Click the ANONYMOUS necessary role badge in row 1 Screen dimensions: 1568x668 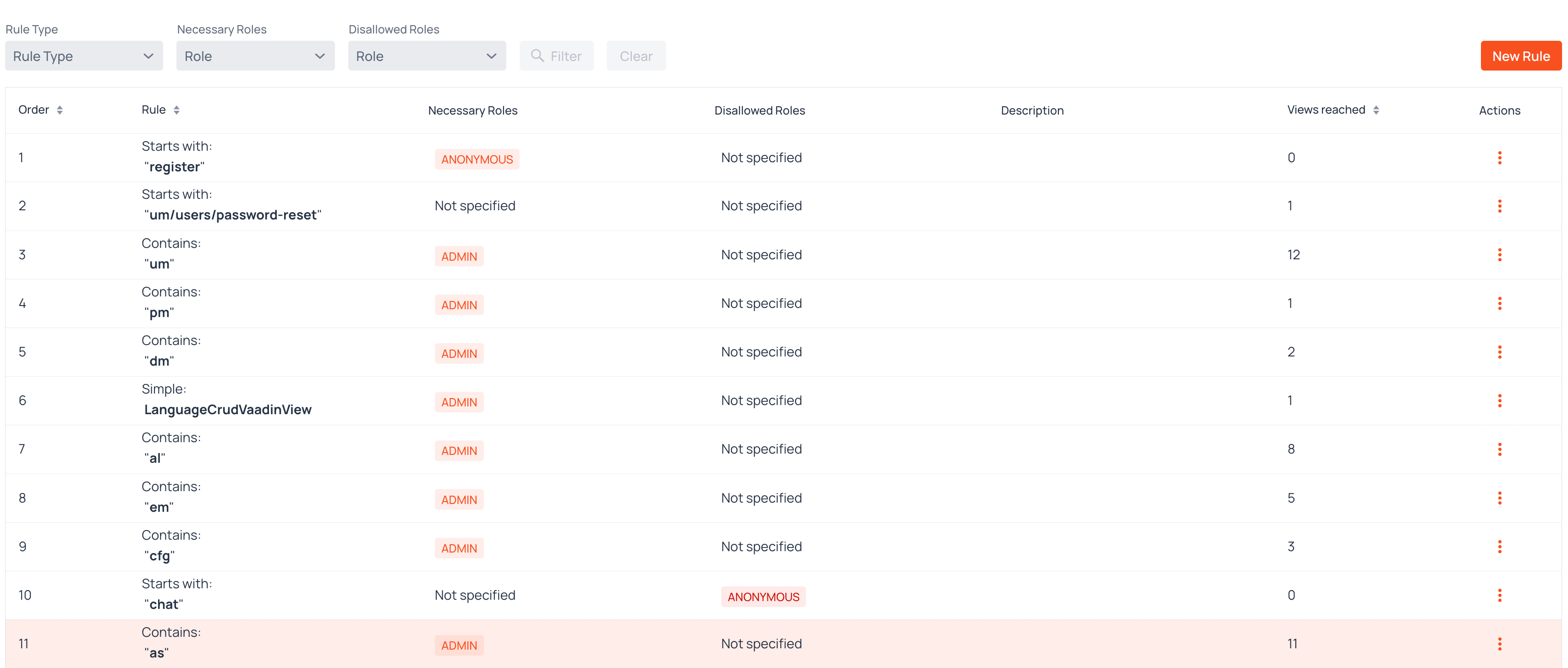click(x=477, y=159)
